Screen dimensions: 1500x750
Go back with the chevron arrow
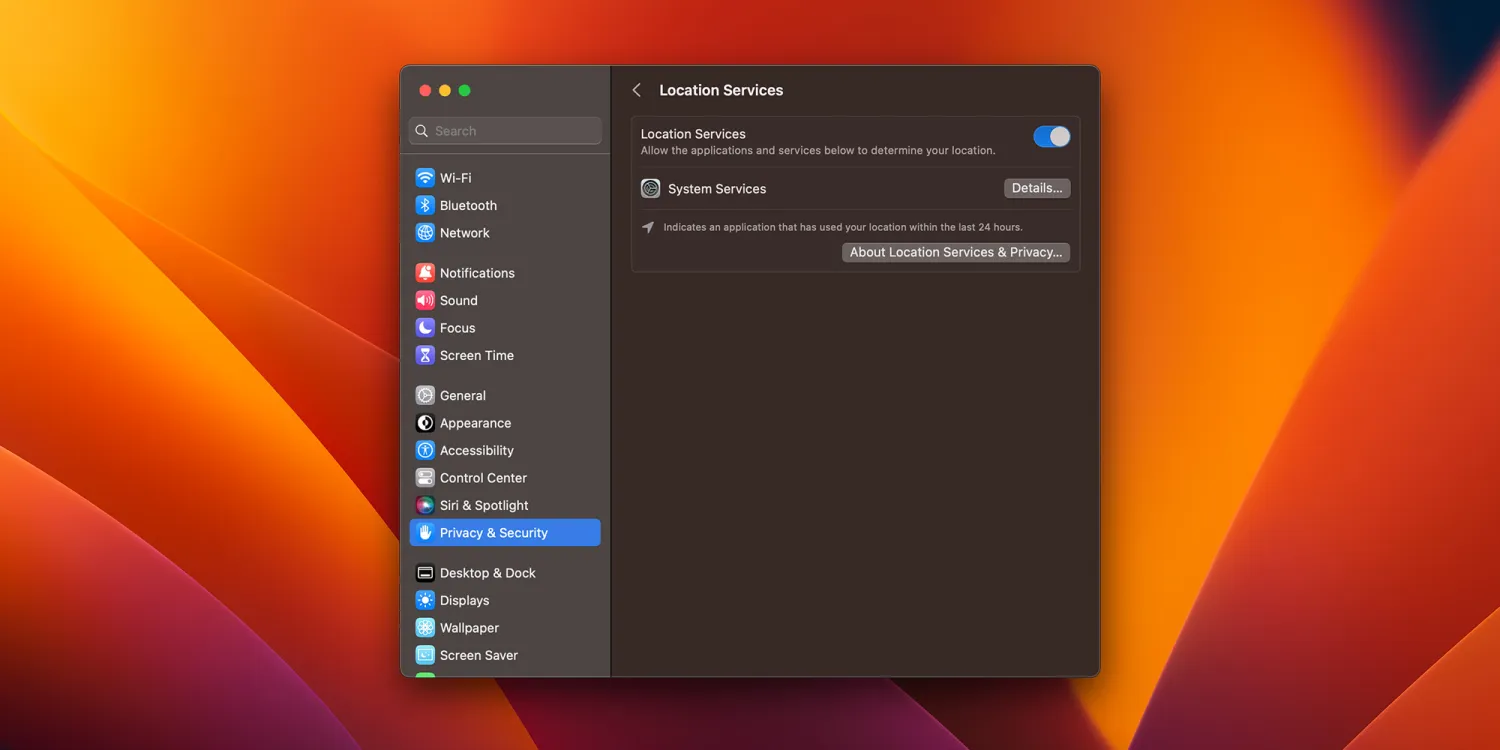click(x=636, y=90)
